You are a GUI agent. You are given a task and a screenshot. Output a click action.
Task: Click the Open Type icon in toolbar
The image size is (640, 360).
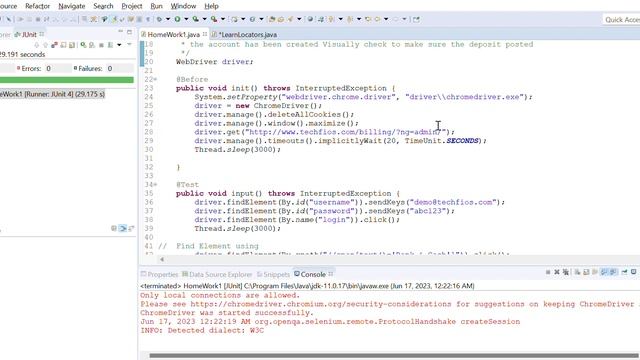(x=271, y=19)
